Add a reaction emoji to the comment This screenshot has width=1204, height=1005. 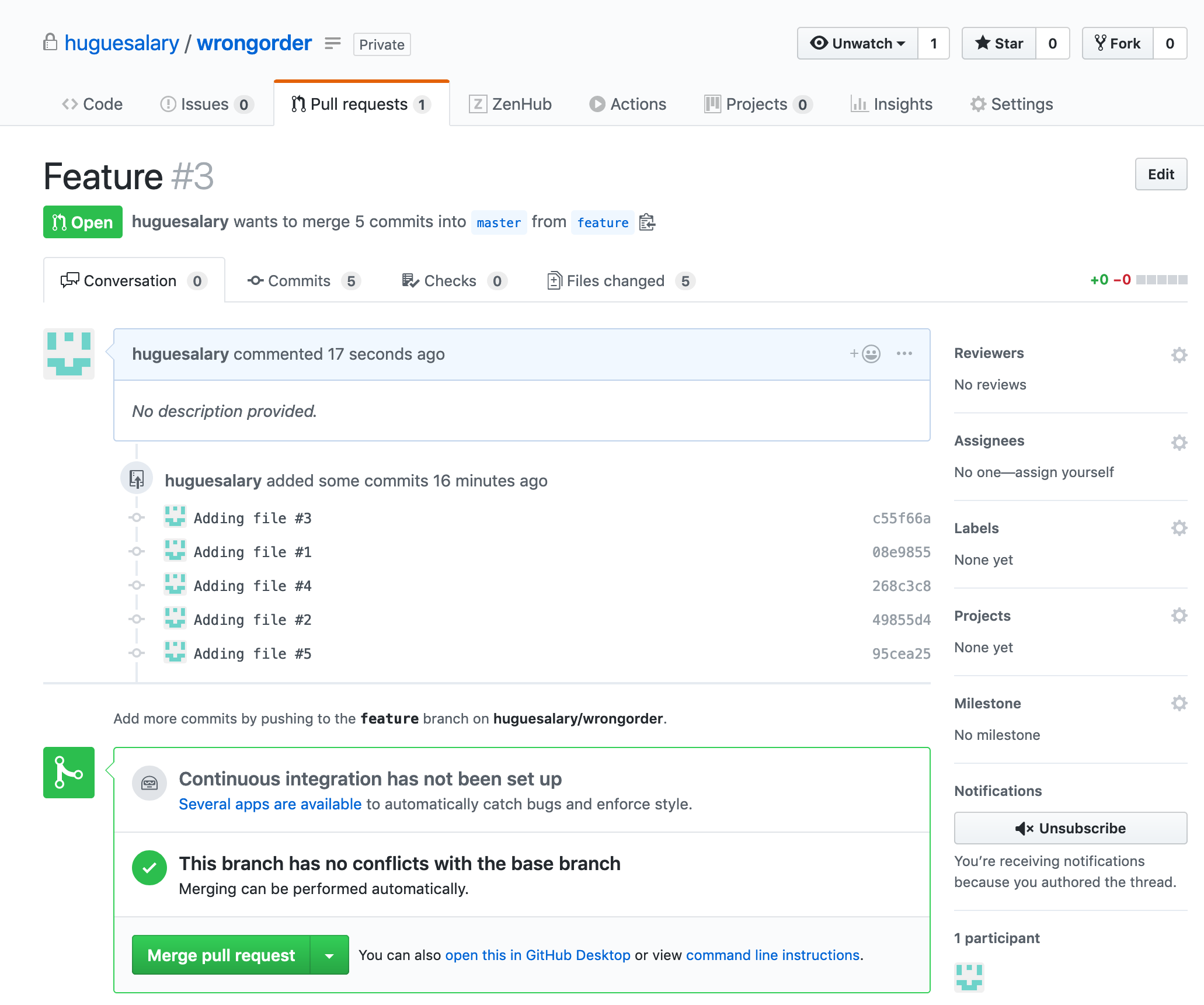click(865, 353)
